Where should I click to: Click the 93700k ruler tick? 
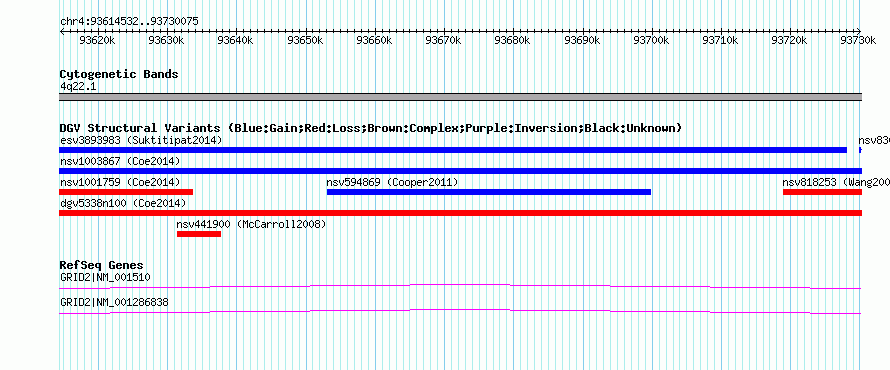coord(652,40)
